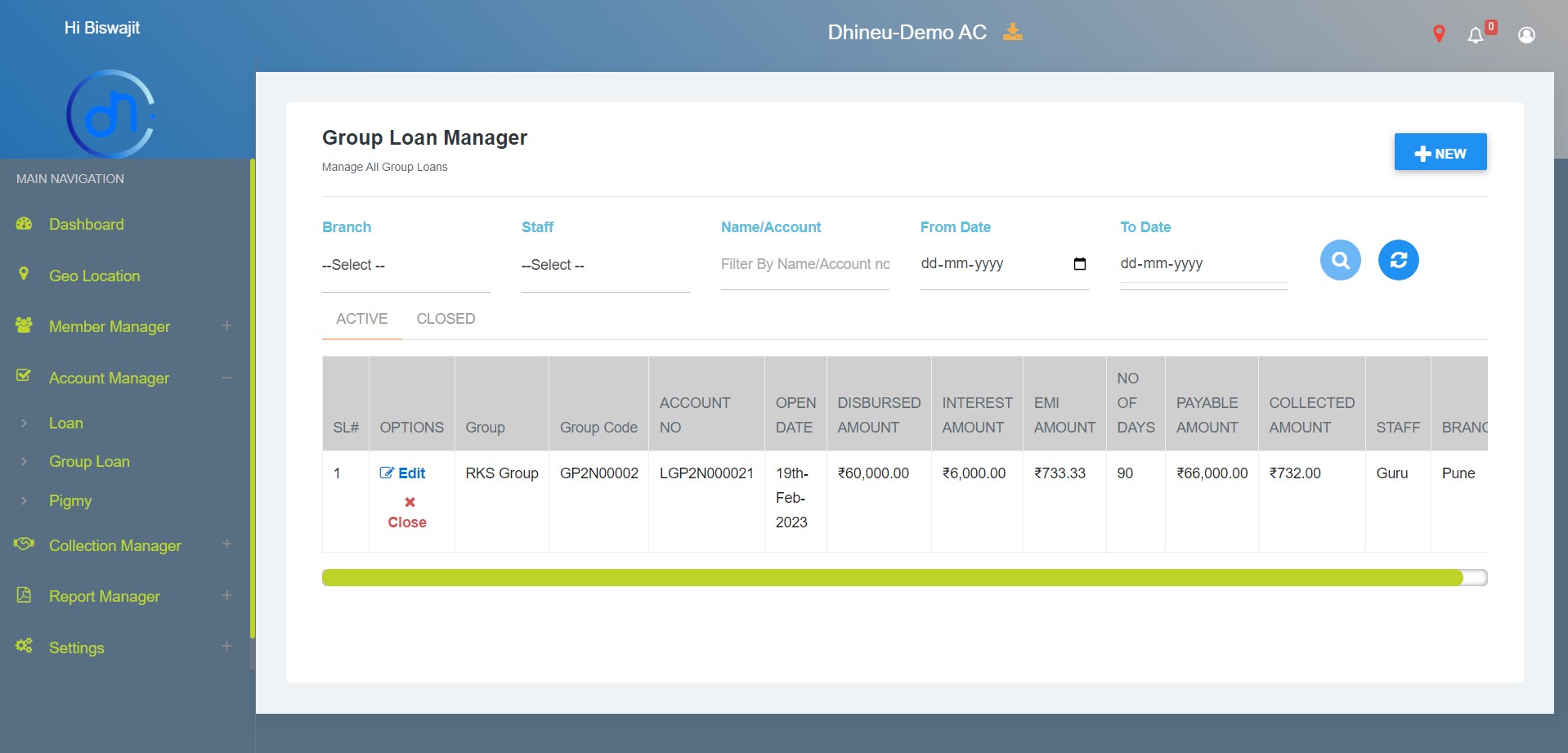Viewport: 1568px width, 753px height.
Task: Switch to the CLOSED tab
Action: point(446,319)
